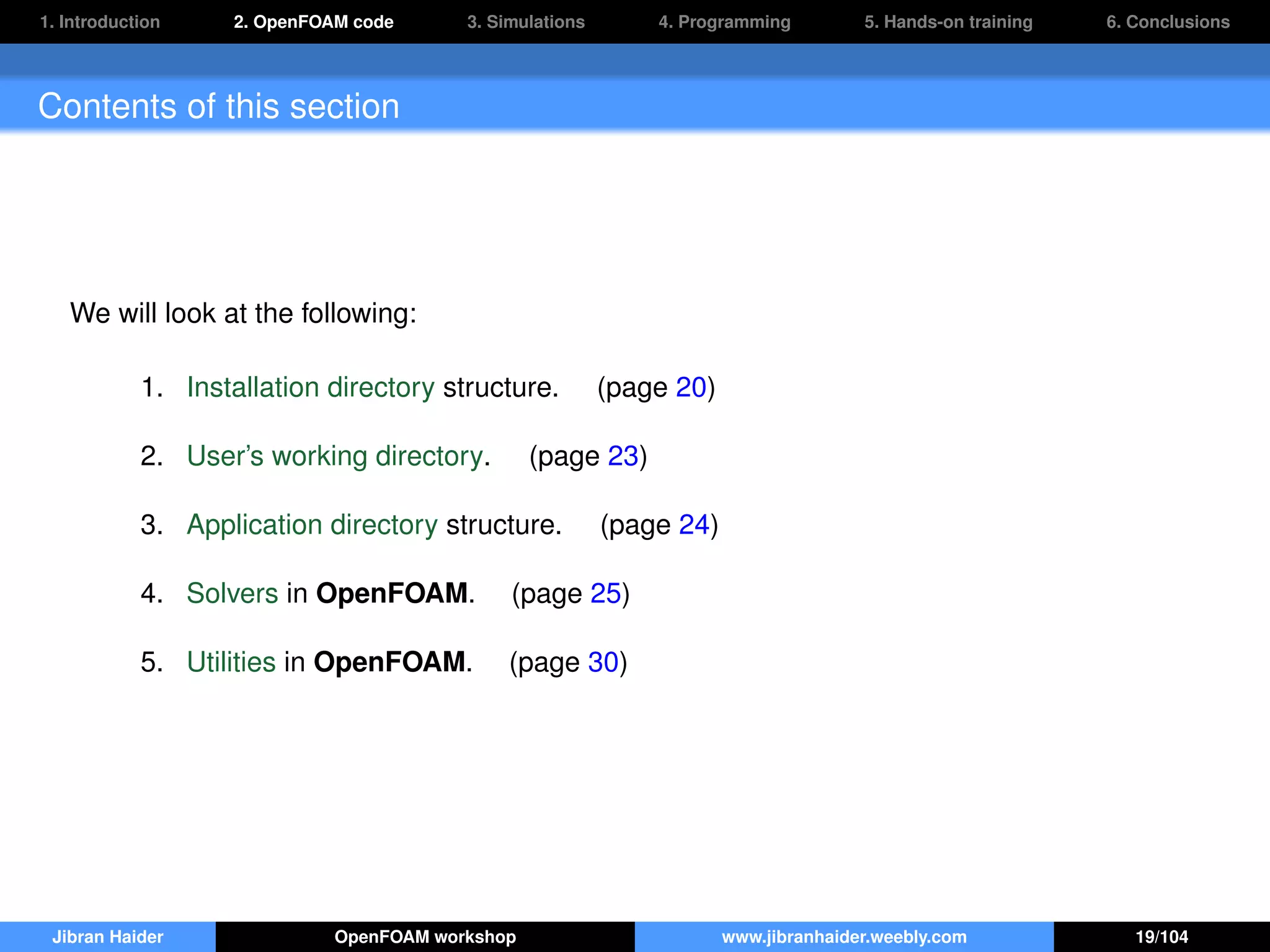Click the OpenFOAM workshop footer title
Image resolution: width=1270 pixels, height=952 pixels.
tap(425, 937)
